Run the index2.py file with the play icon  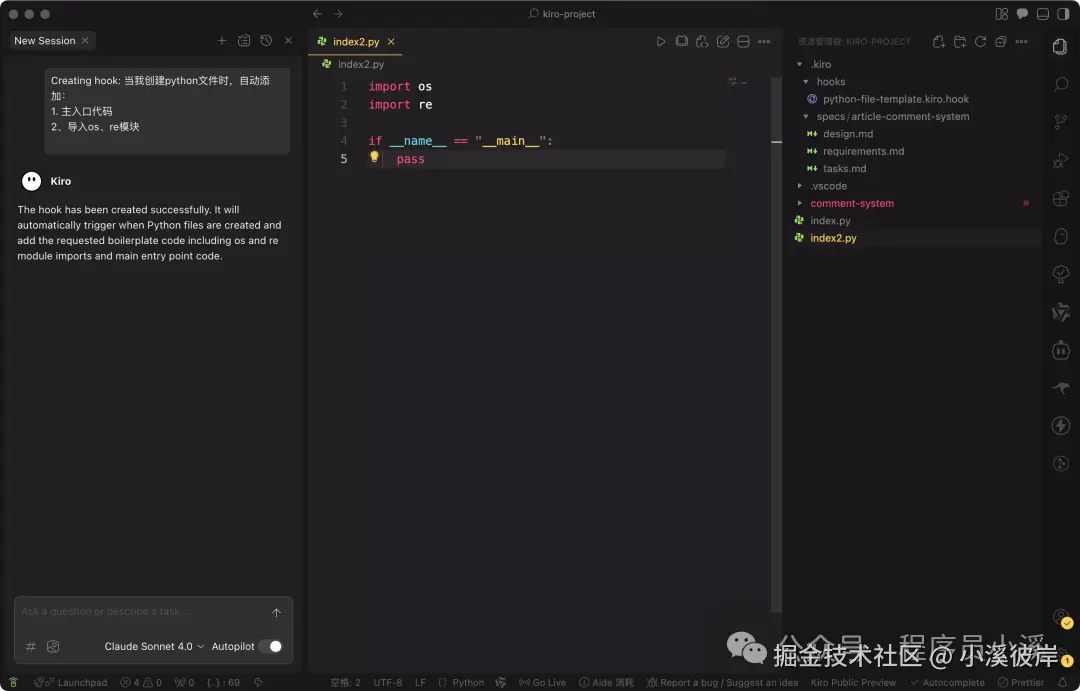pos(660,40)
